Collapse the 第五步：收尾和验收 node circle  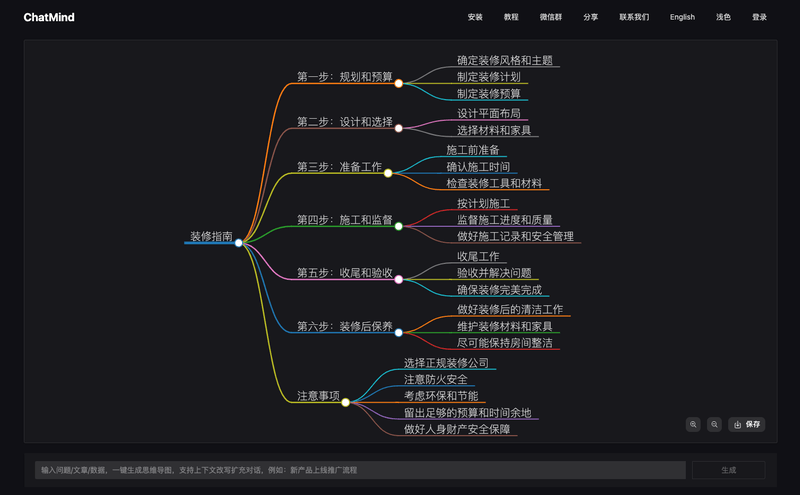399,279
